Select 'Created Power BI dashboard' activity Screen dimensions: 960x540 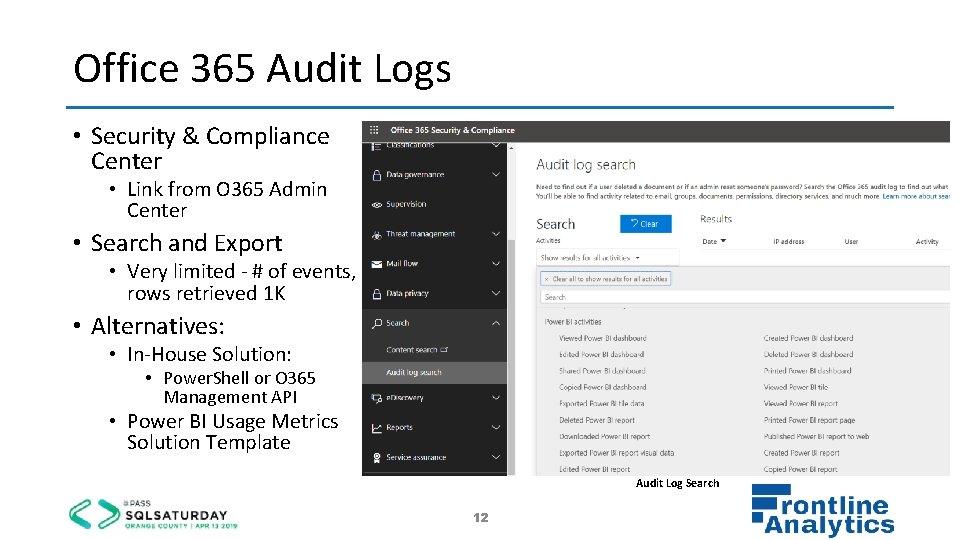point(808,338)
